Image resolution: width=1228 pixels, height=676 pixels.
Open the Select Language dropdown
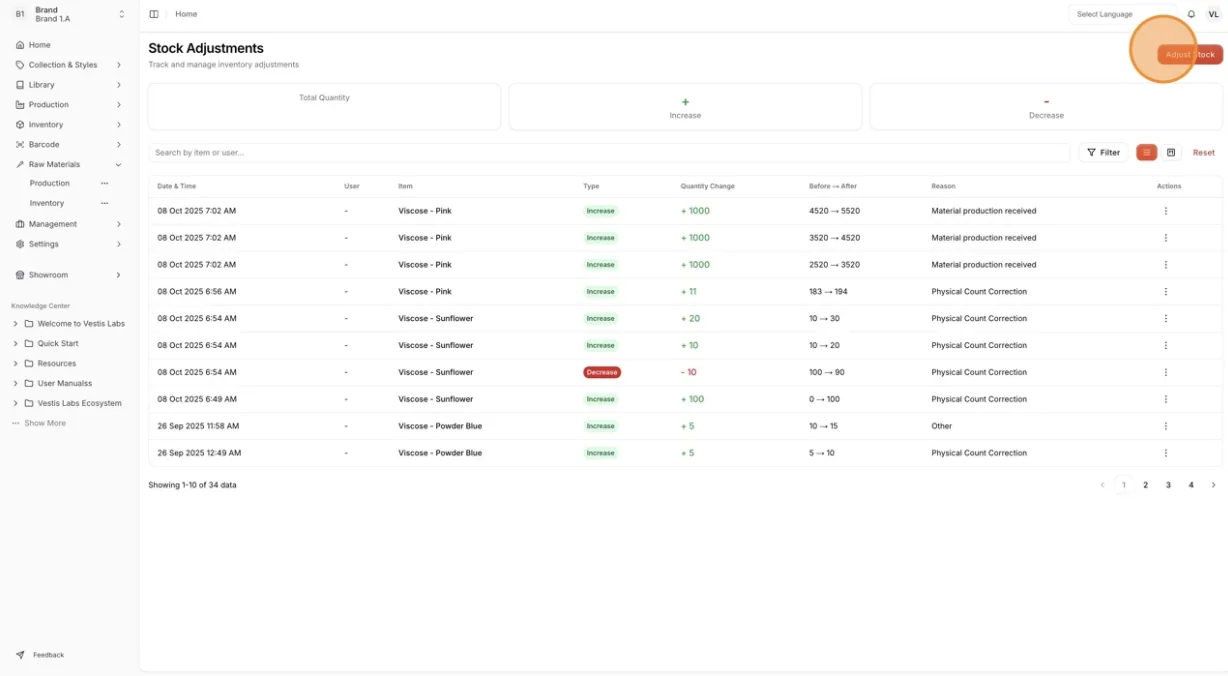pos(1120,14)
